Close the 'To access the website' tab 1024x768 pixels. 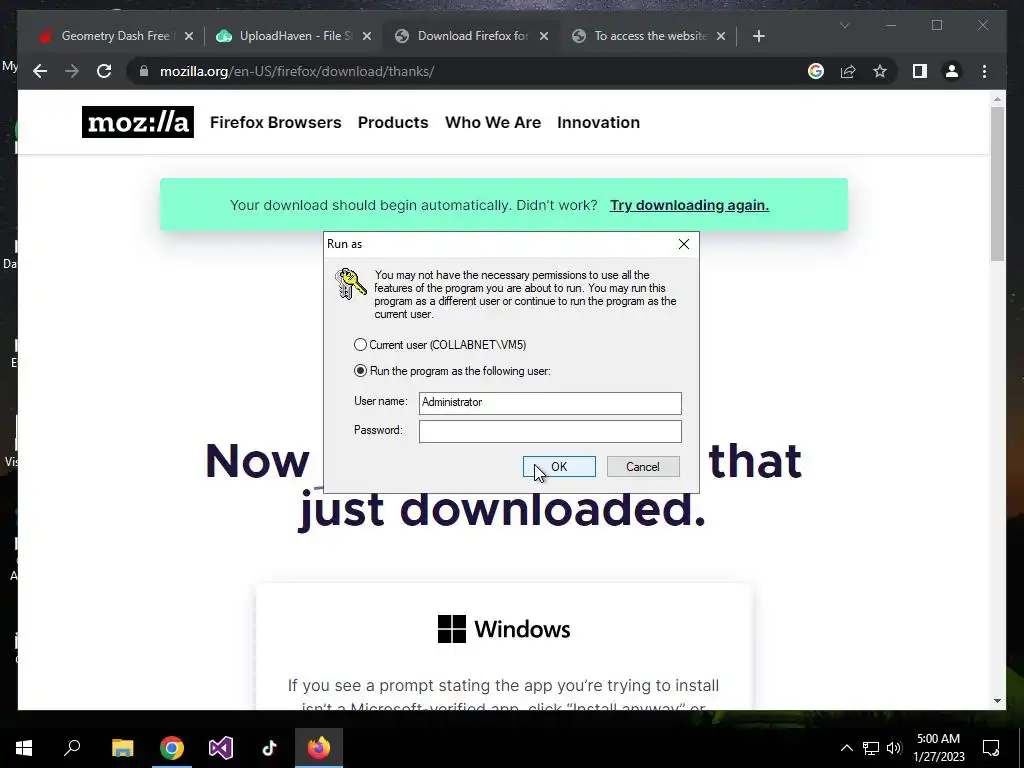[x=721, y=36]
